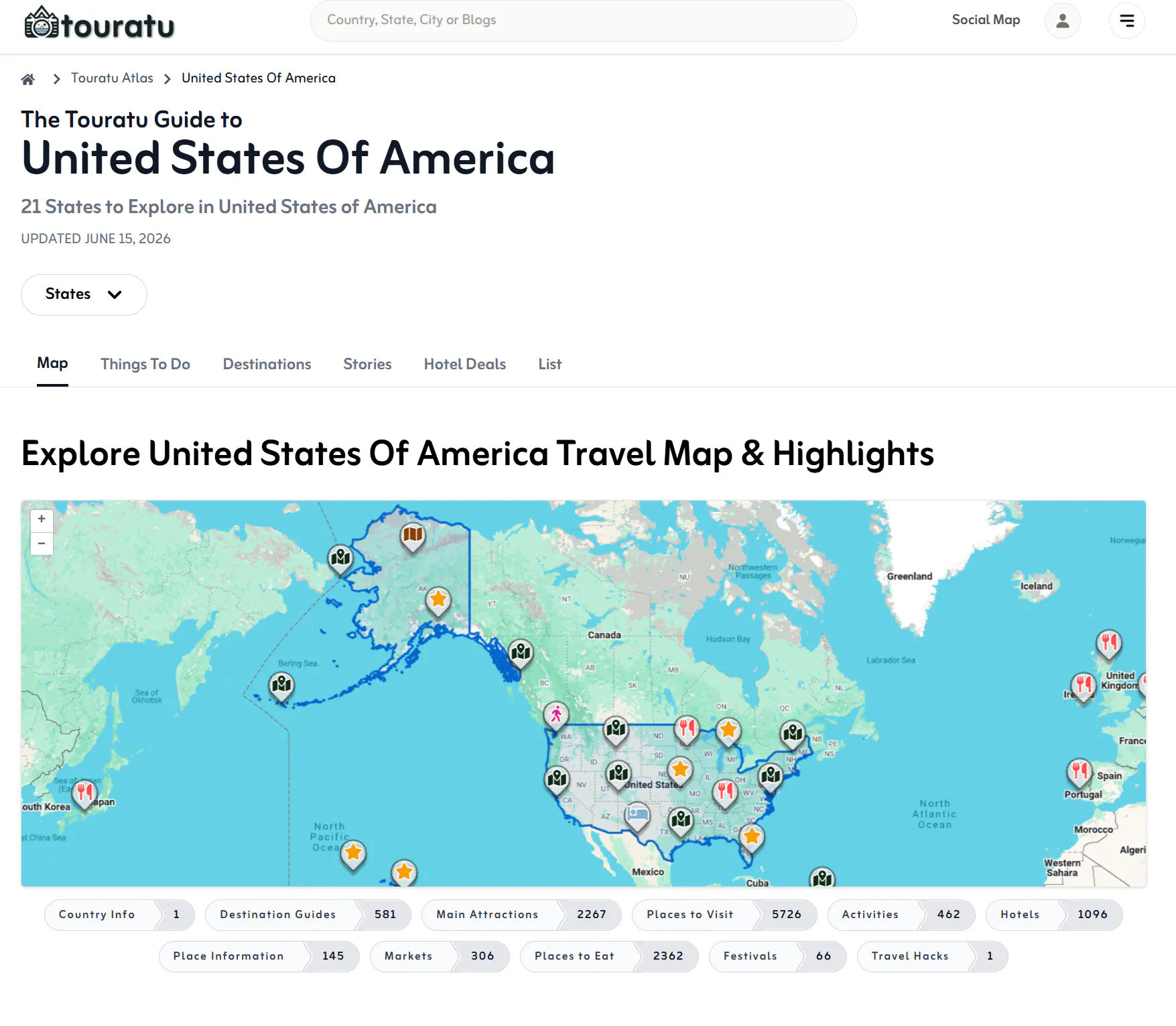The image size is (1176, 1026).
Task: Switch to Things To Do tab
Action: tap(145, 365)
